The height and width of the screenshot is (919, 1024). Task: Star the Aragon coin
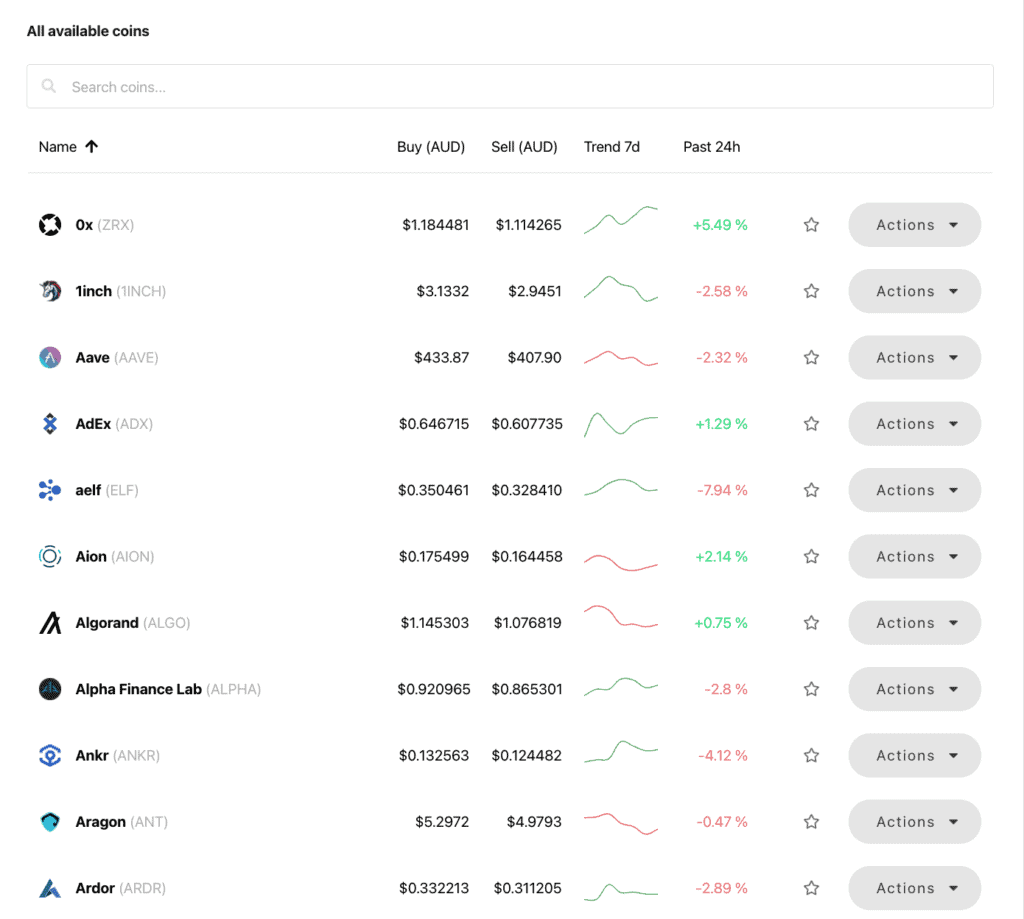pos(811,822)
